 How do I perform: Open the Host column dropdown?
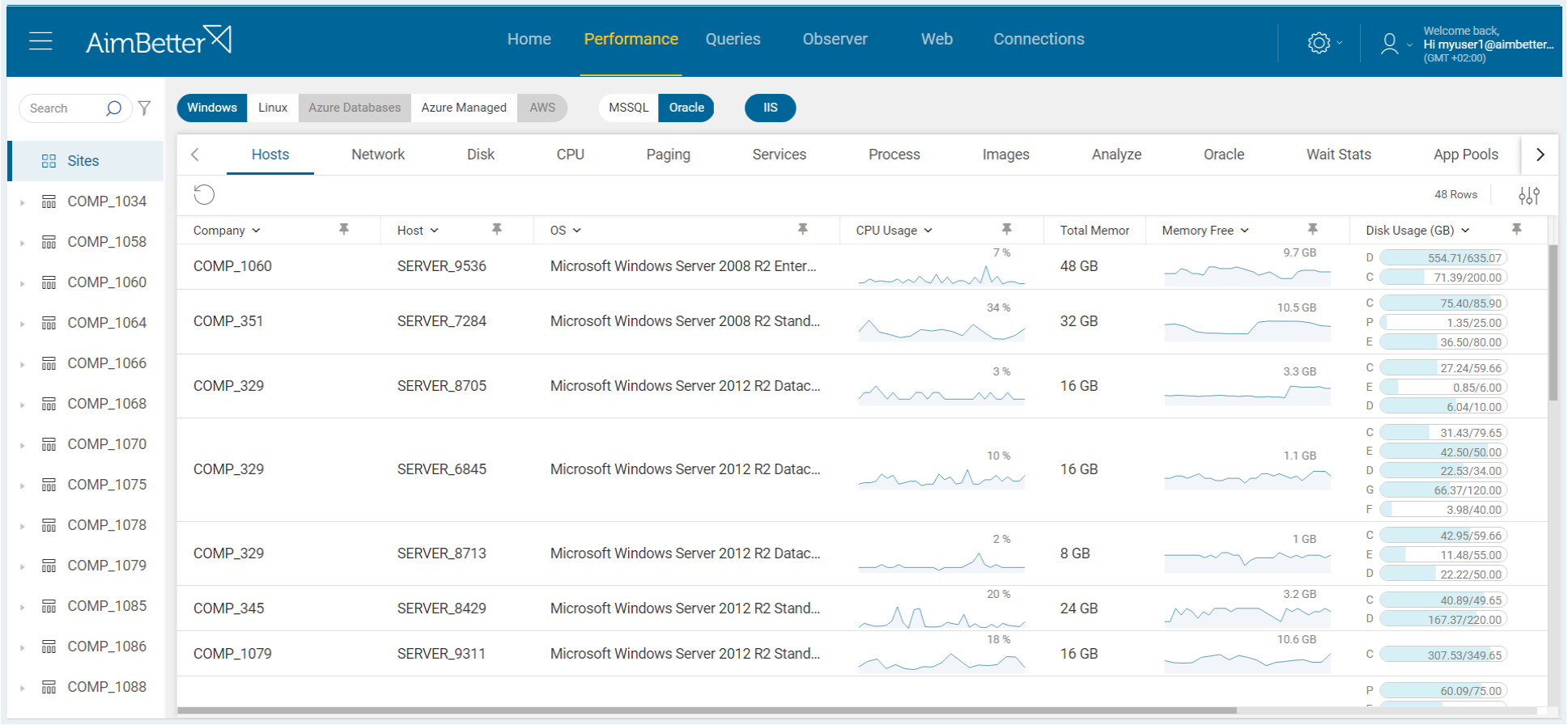[x=435, y=231]
